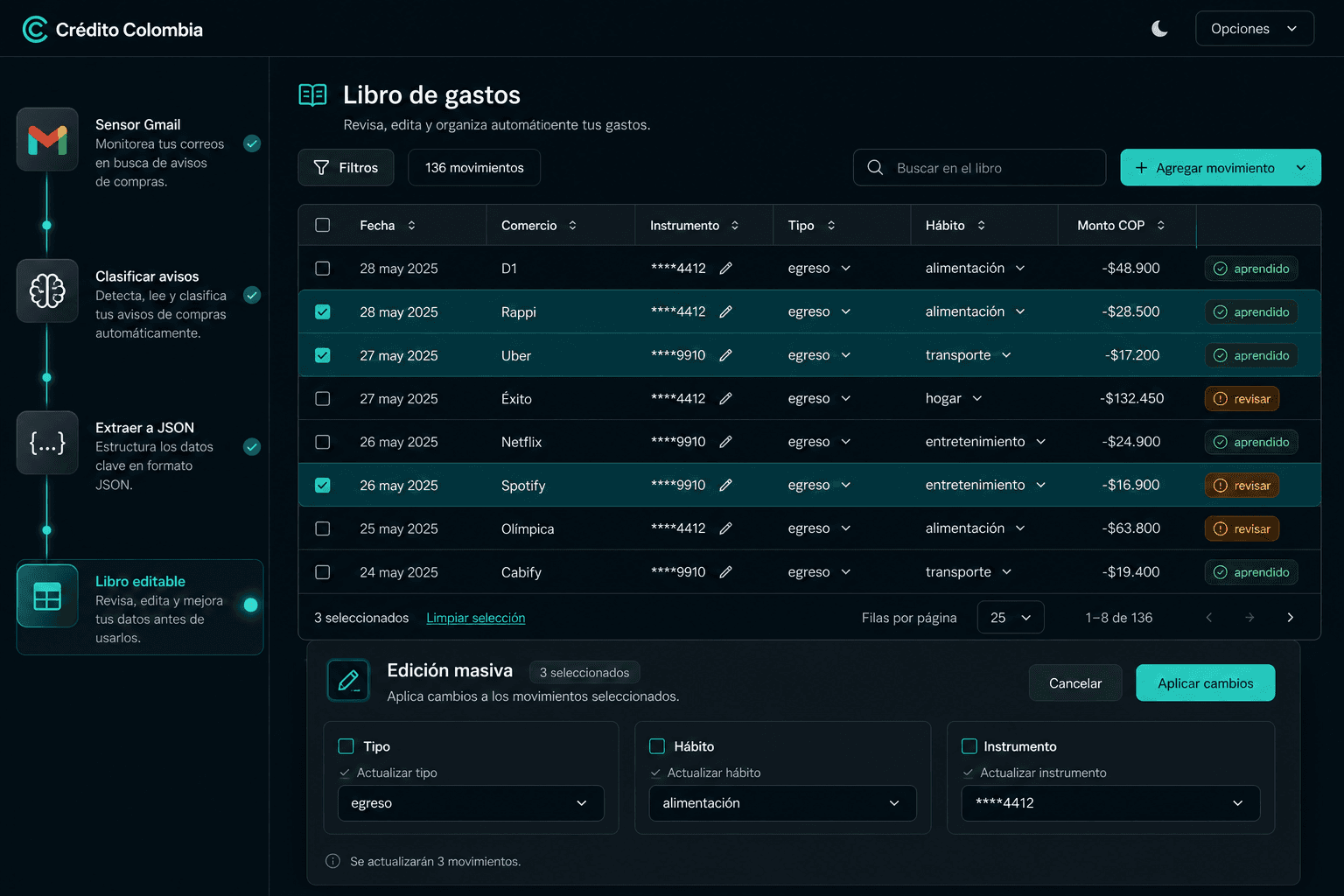Click revisar badge in the Olímpica row

[x=1242, y=528]
